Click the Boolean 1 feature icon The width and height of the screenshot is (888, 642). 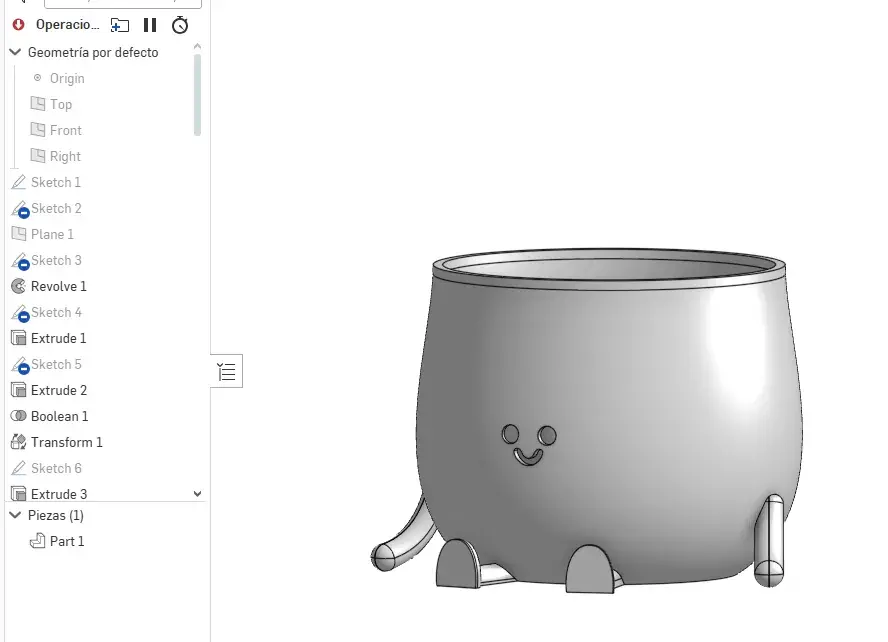pos(18,416)
